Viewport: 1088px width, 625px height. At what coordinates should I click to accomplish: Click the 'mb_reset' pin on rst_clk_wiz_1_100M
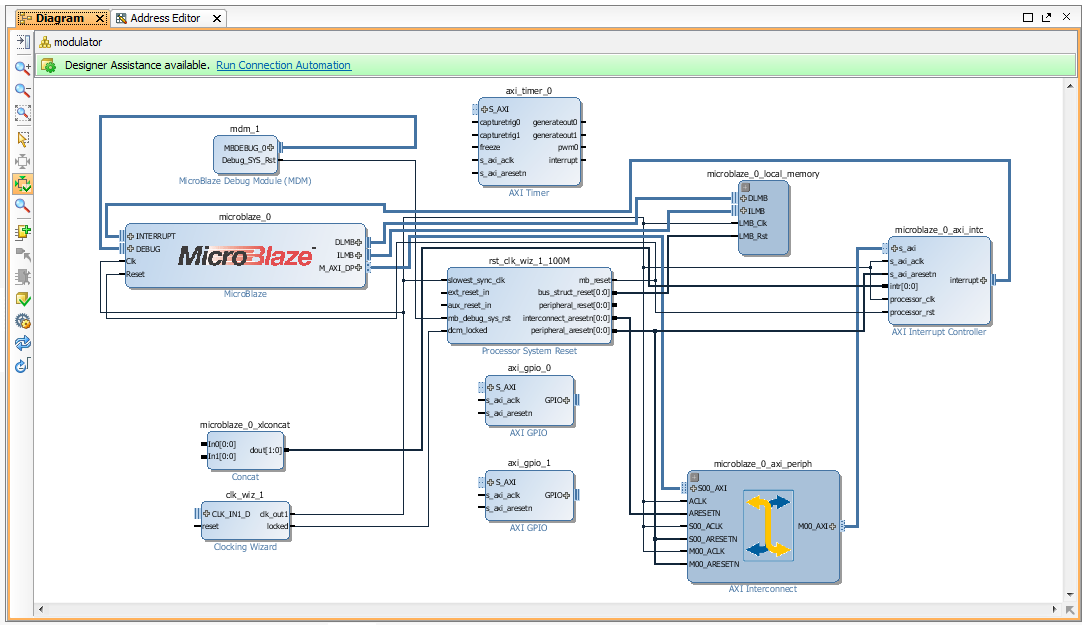click(x=595, y=280)
